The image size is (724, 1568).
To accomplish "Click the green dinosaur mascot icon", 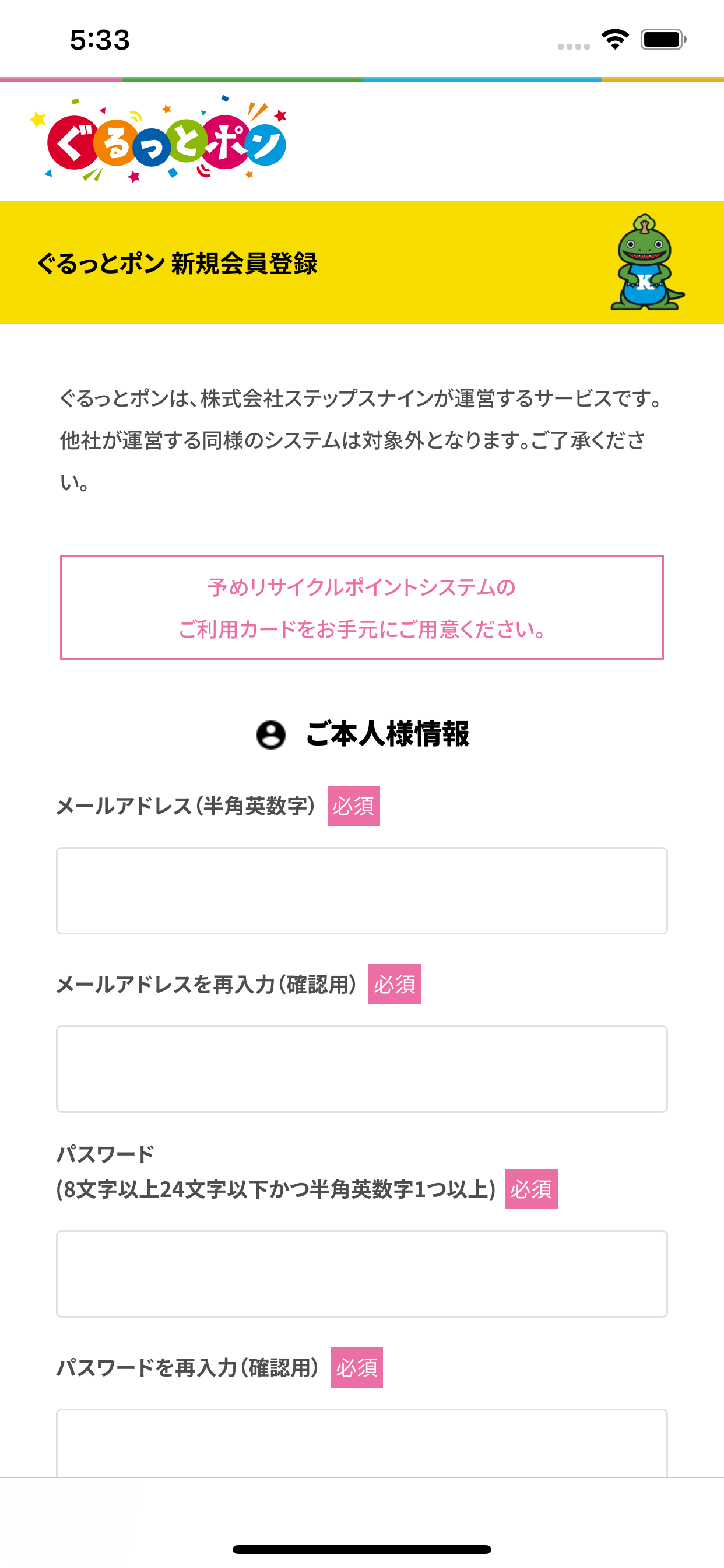I will click(x=647, y=262).
